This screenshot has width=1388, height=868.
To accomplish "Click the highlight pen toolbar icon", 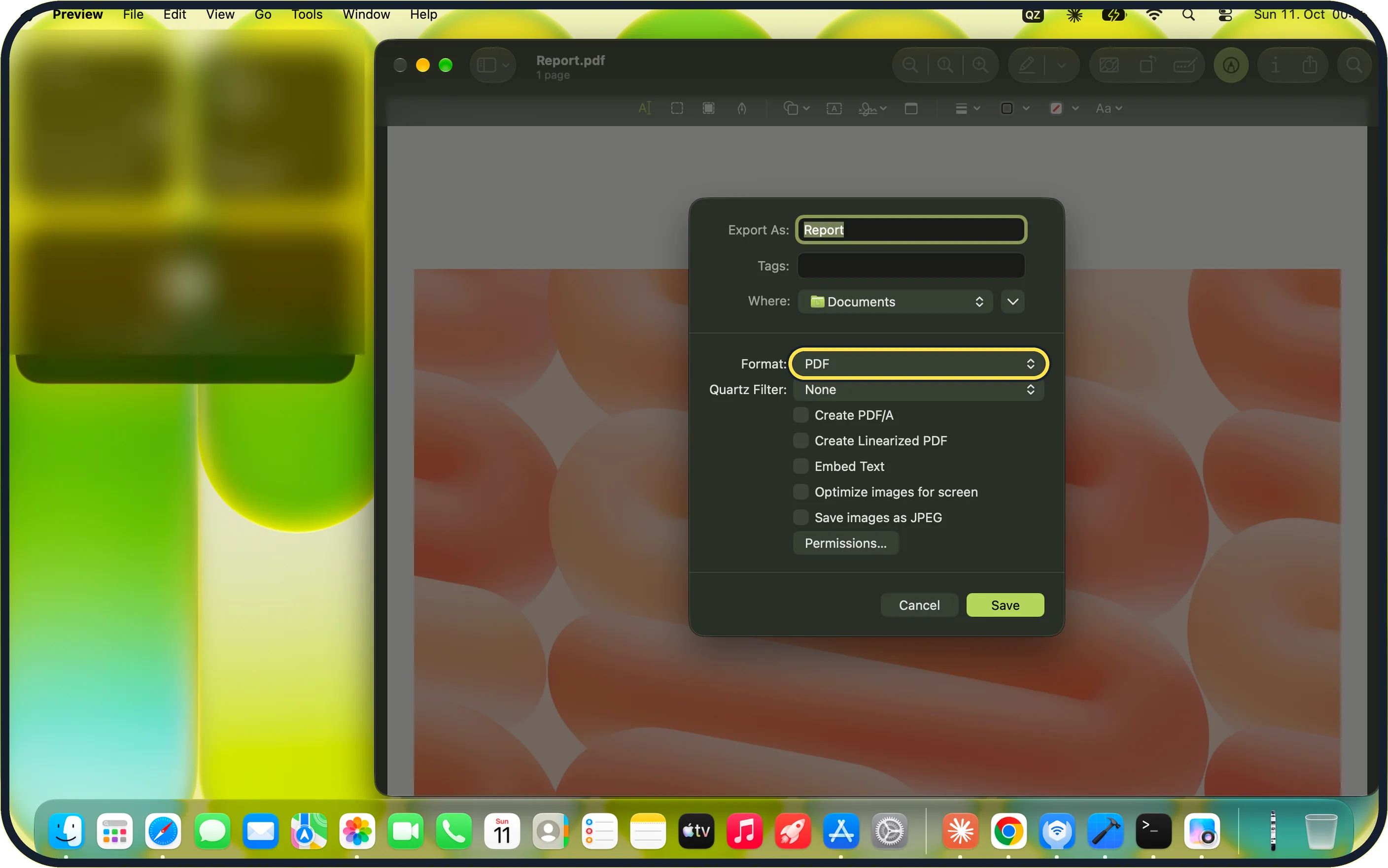I will point(1027,65).
